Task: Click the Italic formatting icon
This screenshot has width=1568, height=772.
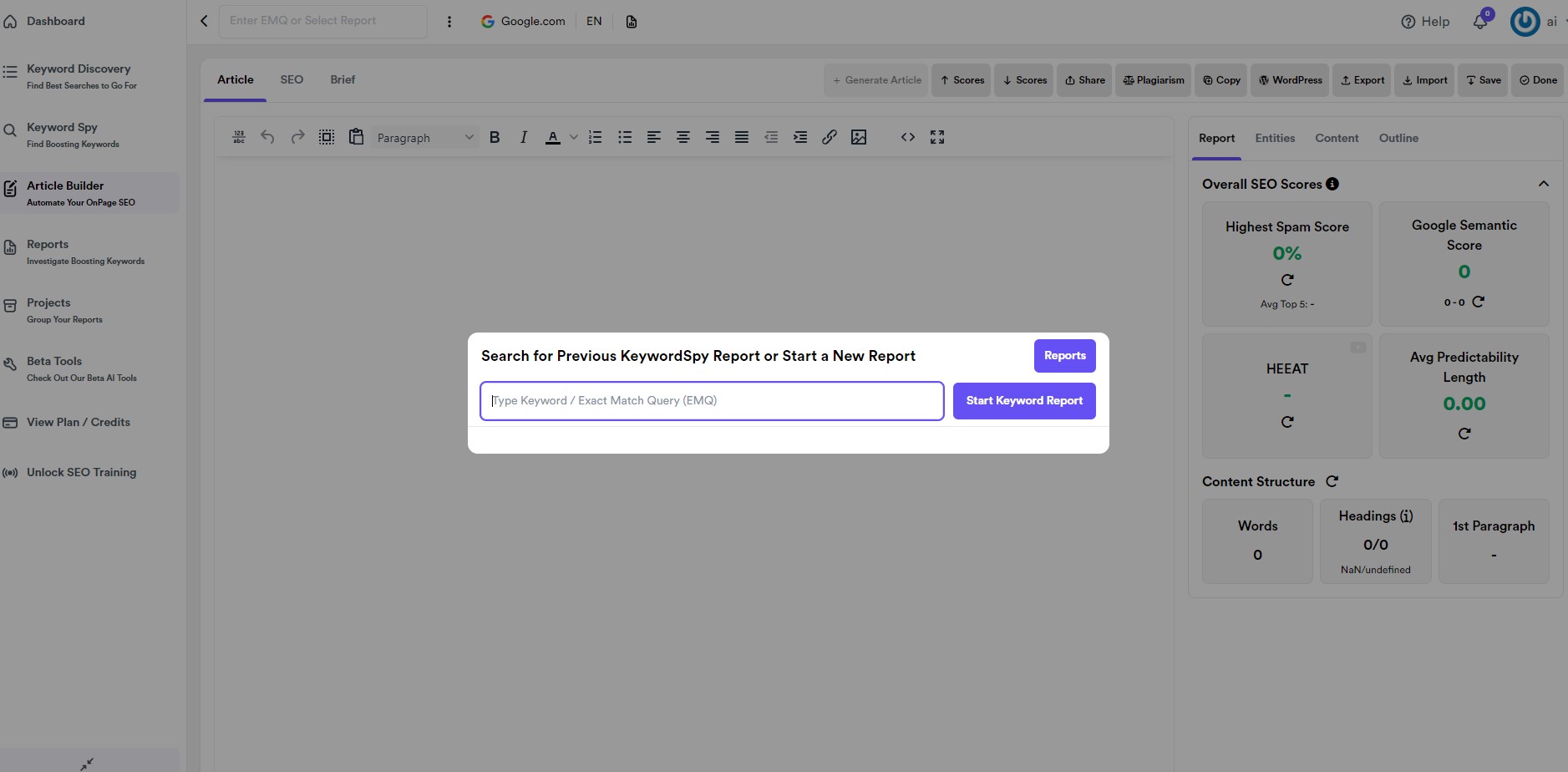Action: coord(524,137)
